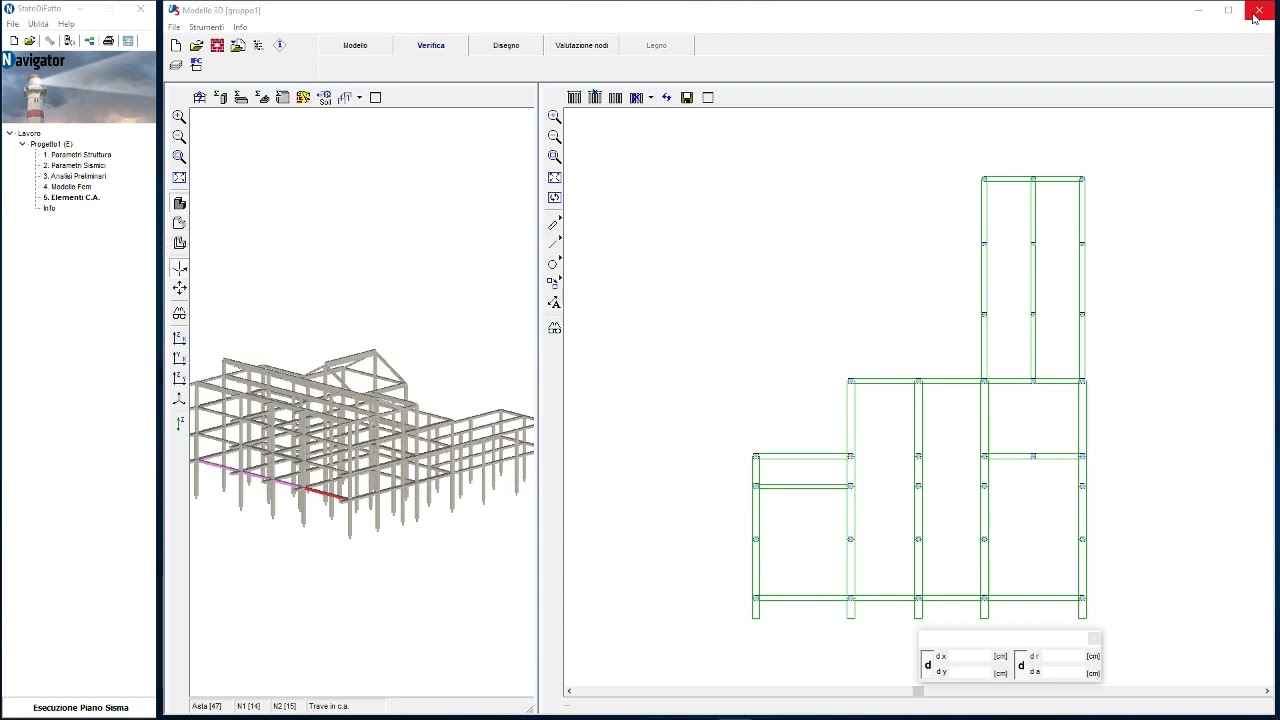Open the Info menu in Modello 3D
Image resolution: width=1280 pixels, height=720 pixels.
coord(240,27)
